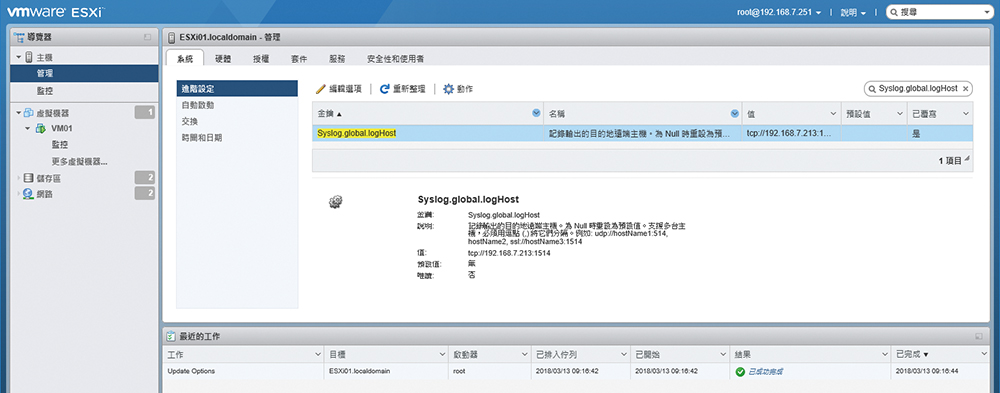The width and height of the screenshot is (1000, 393).
Task: Open the search box dropdown arrow
Action: point(987,12)
